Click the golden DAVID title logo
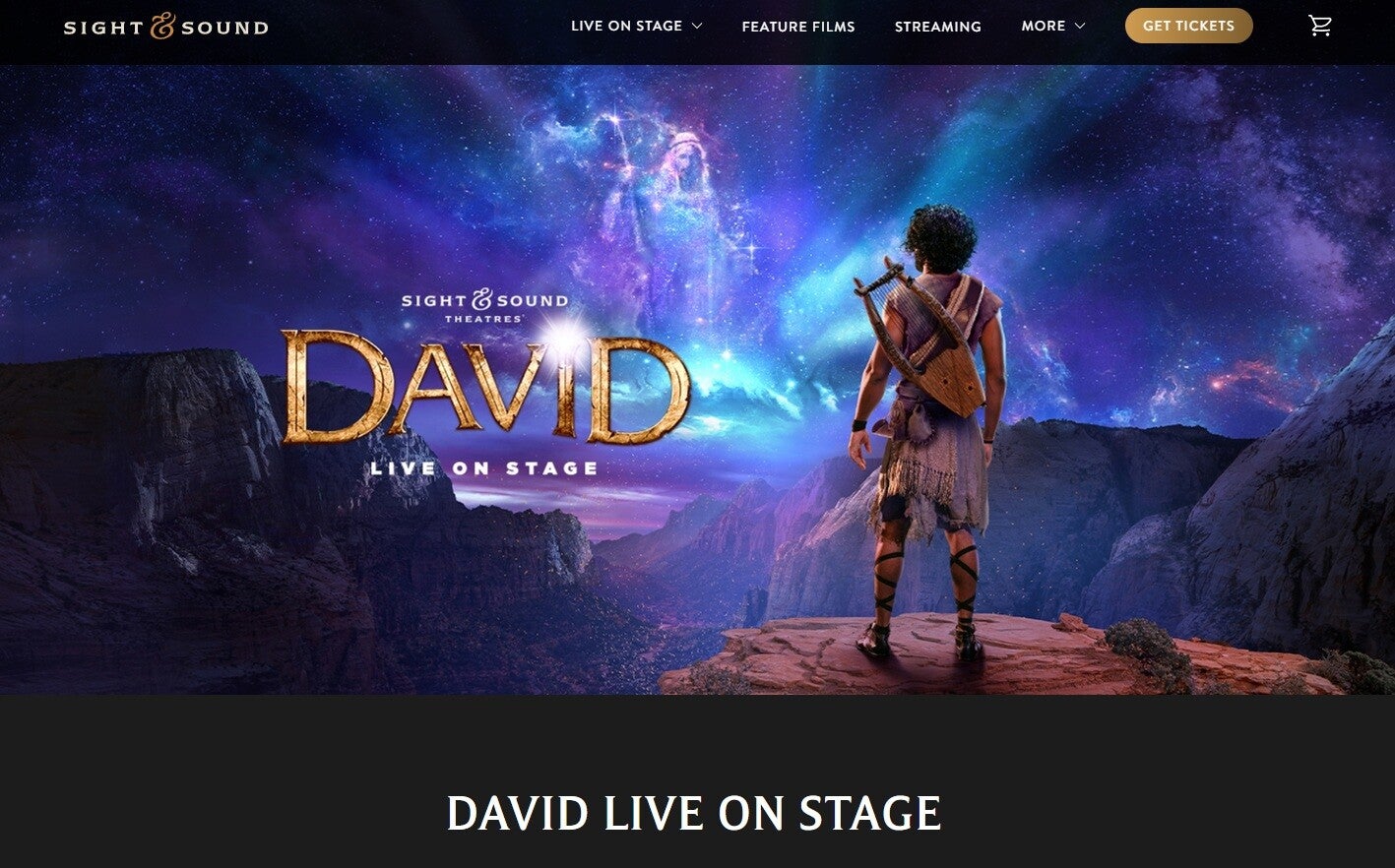 click(485, 388)
